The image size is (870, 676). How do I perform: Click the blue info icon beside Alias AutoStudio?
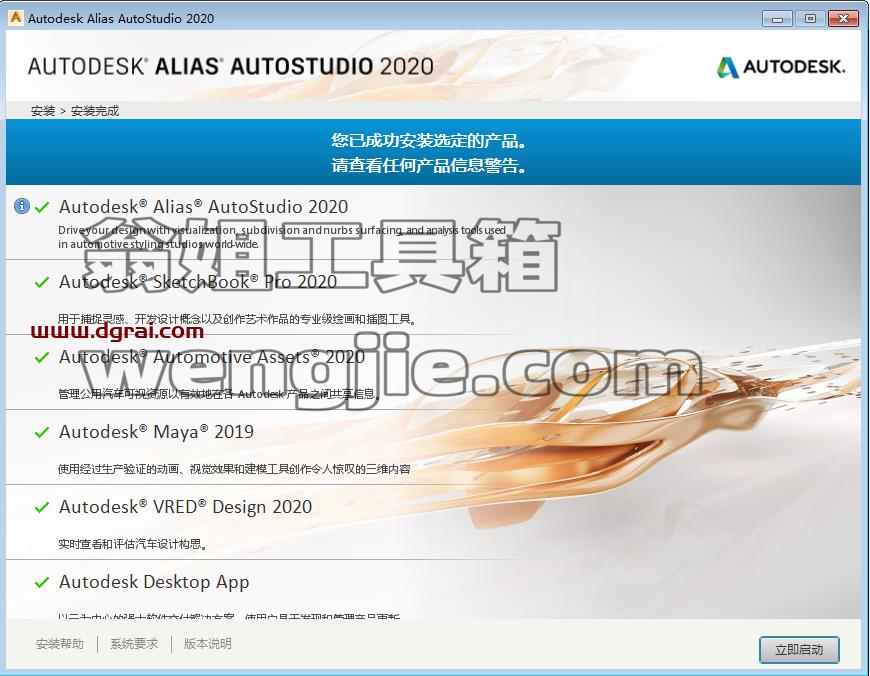[22, 206]
